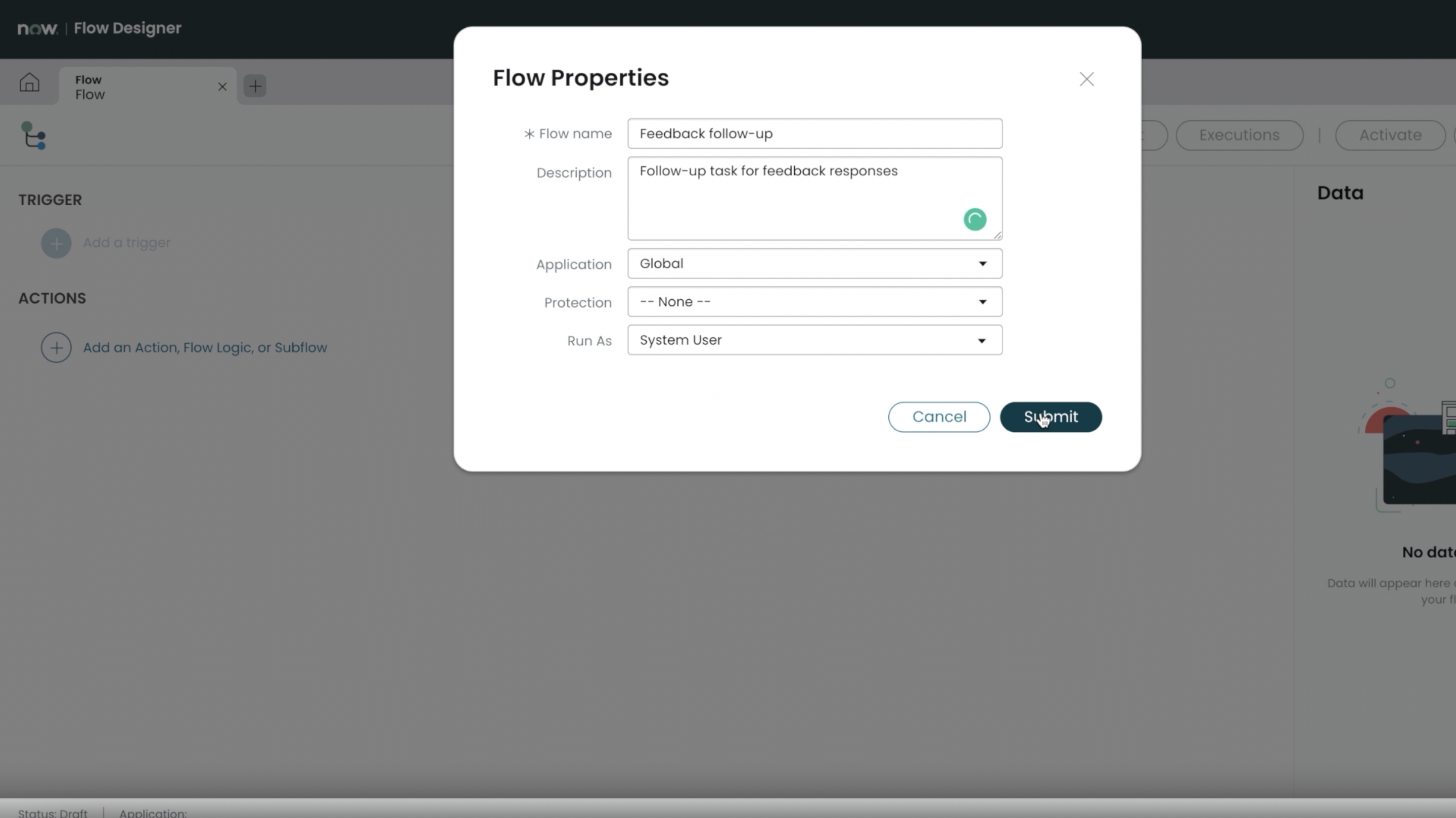The image size is (1456, 818).
Task: Open a new tab with the plus icon
Action: click(x=255, y=86)
